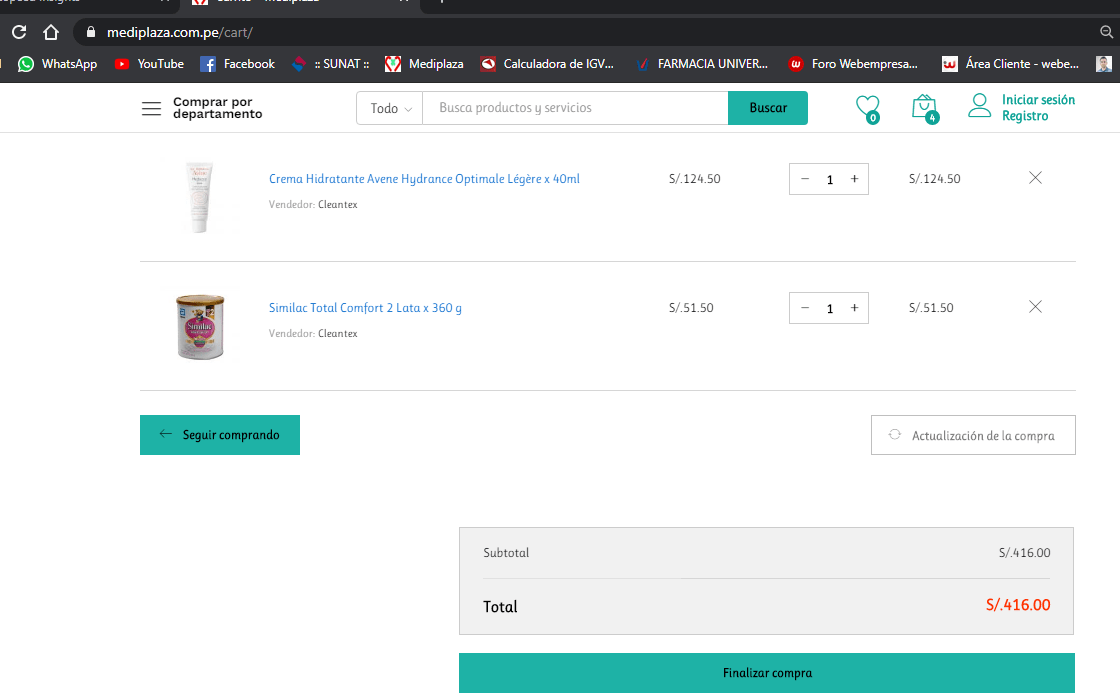Open the browser zoom magnifier icon
Image resolution: width=1120 pixels, height=695 pixels.
tap(1106, 32)
